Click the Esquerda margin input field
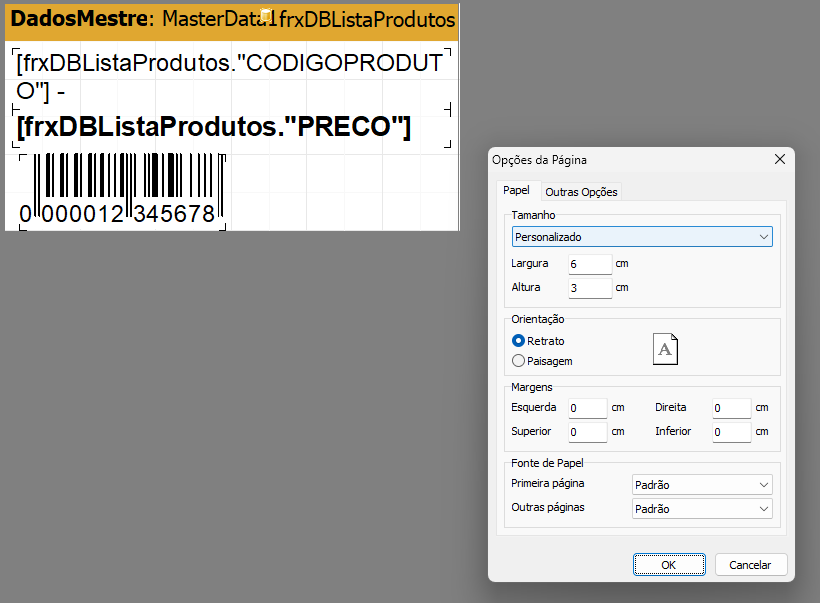 pos(588,408)
